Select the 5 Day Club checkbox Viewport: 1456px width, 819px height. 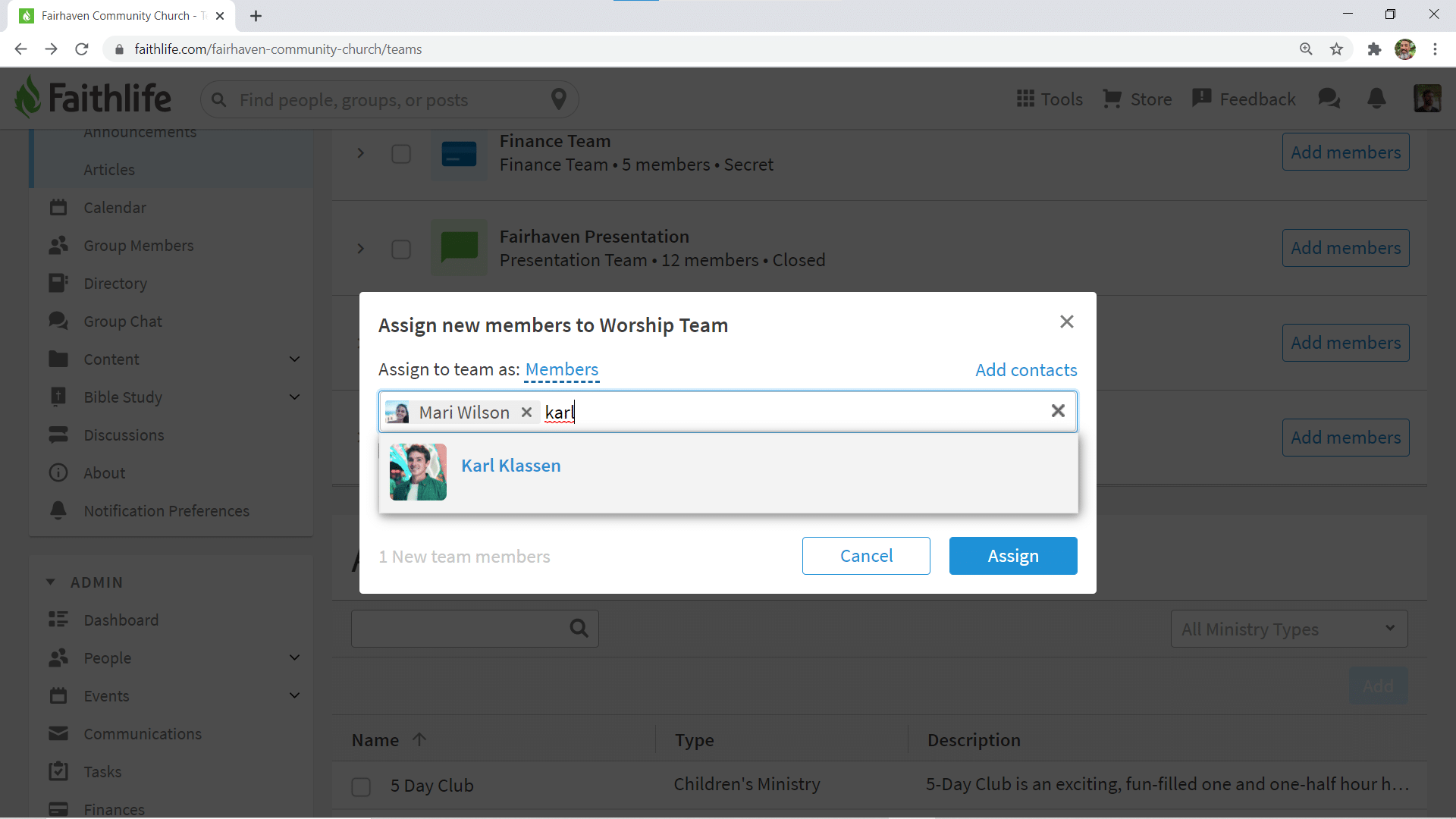coord(361,786)
